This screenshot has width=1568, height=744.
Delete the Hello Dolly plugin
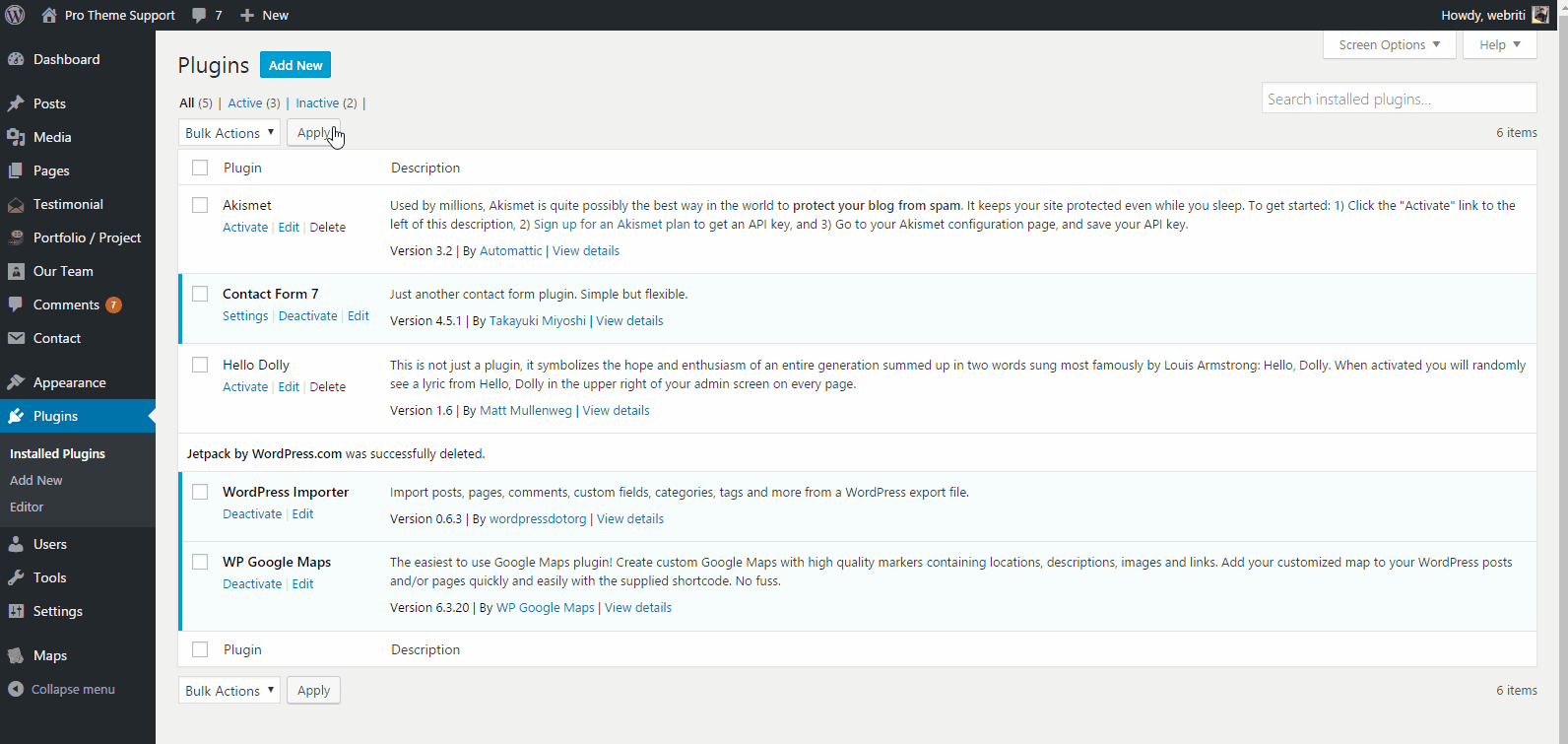point(328,386)
